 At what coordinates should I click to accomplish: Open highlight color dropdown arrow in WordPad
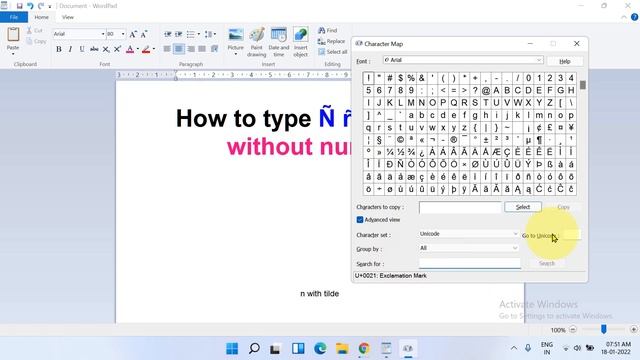pyautogui.click(x=154, y=49)
